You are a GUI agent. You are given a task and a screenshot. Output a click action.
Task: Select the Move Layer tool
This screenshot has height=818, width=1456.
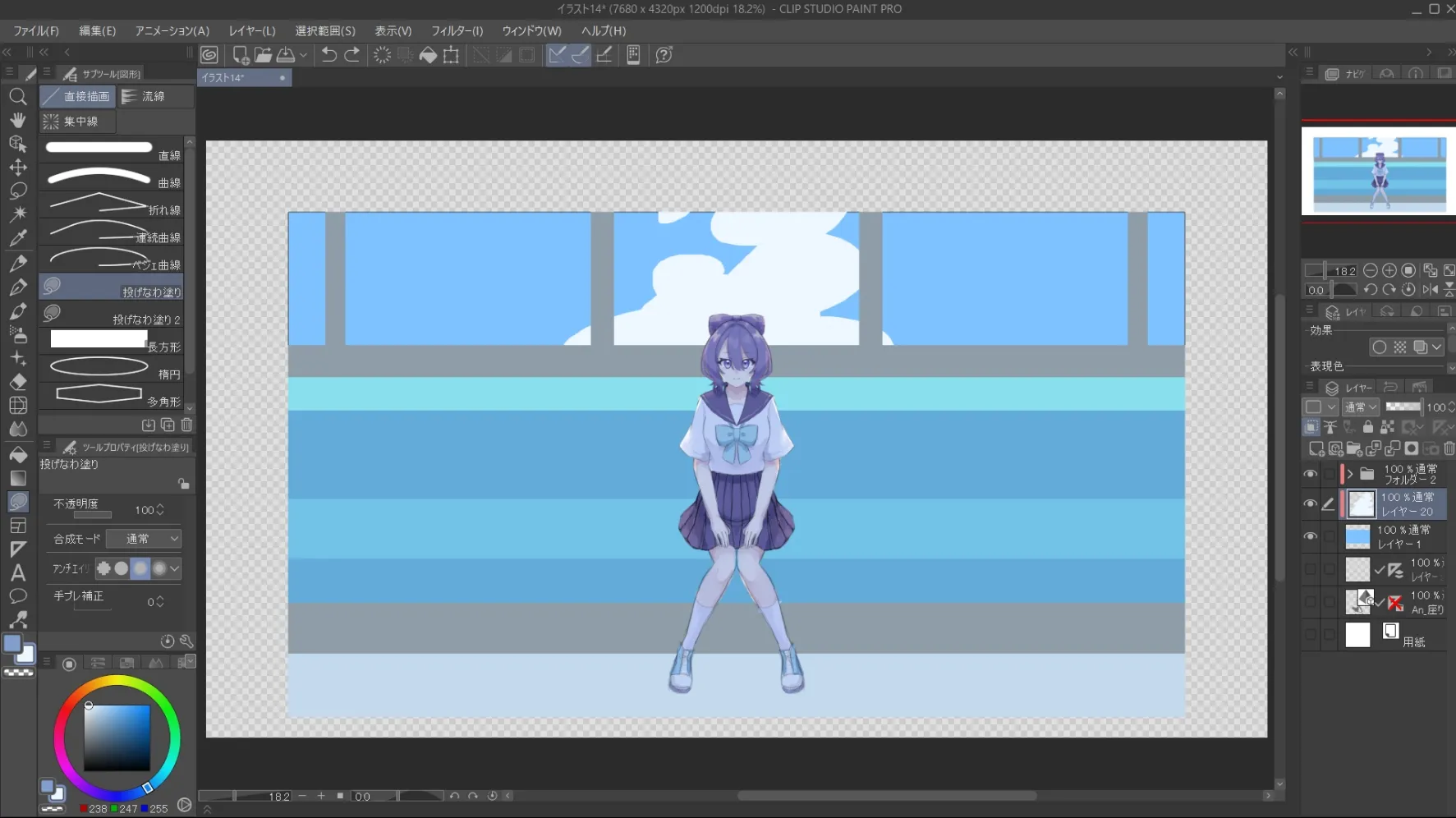(x=17, y=168)
